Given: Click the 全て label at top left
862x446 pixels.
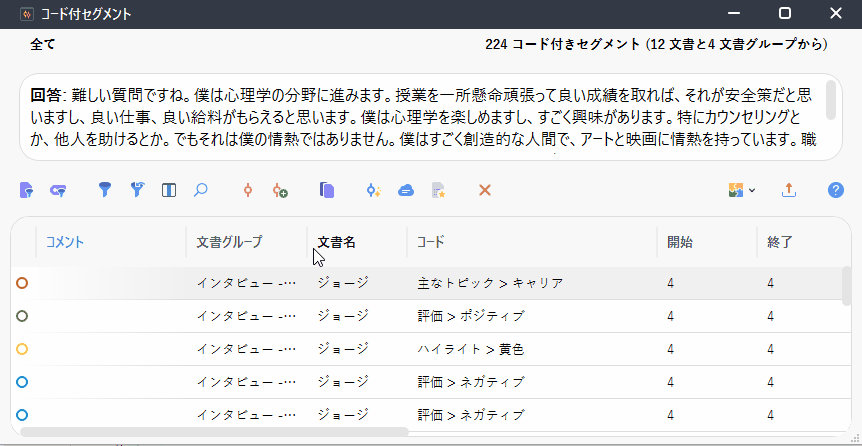Looking at the screenshot, I should (43, 45).
